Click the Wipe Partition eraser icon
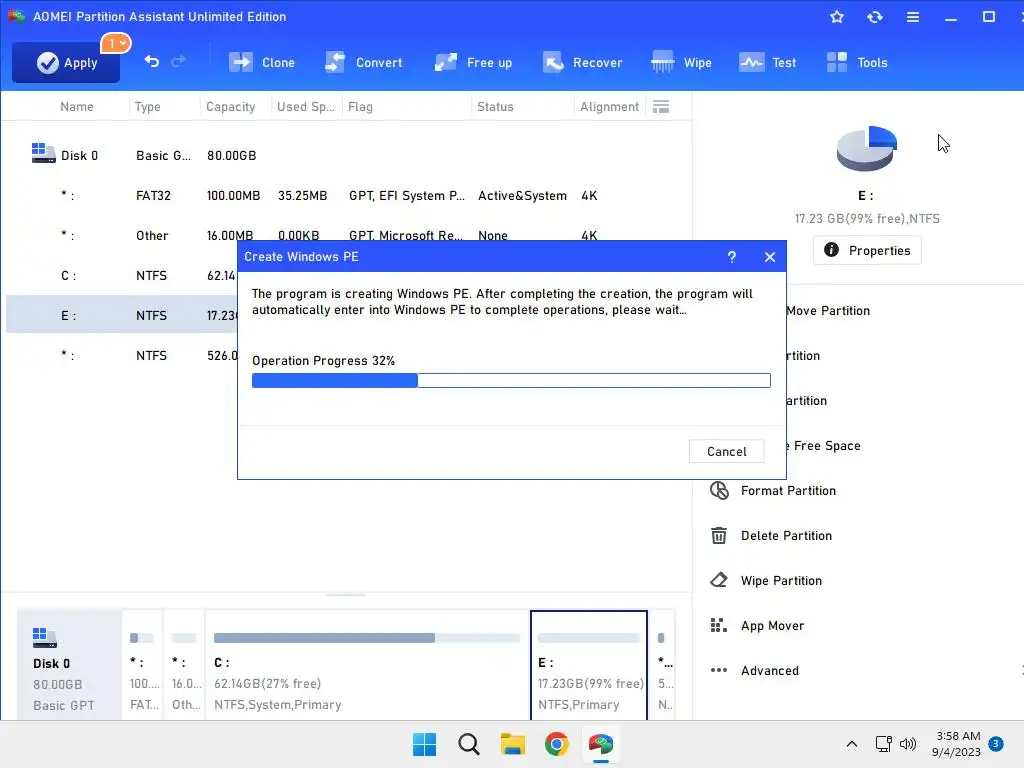This screenshot has height=768, width=1024. click(x=719, y=580)
